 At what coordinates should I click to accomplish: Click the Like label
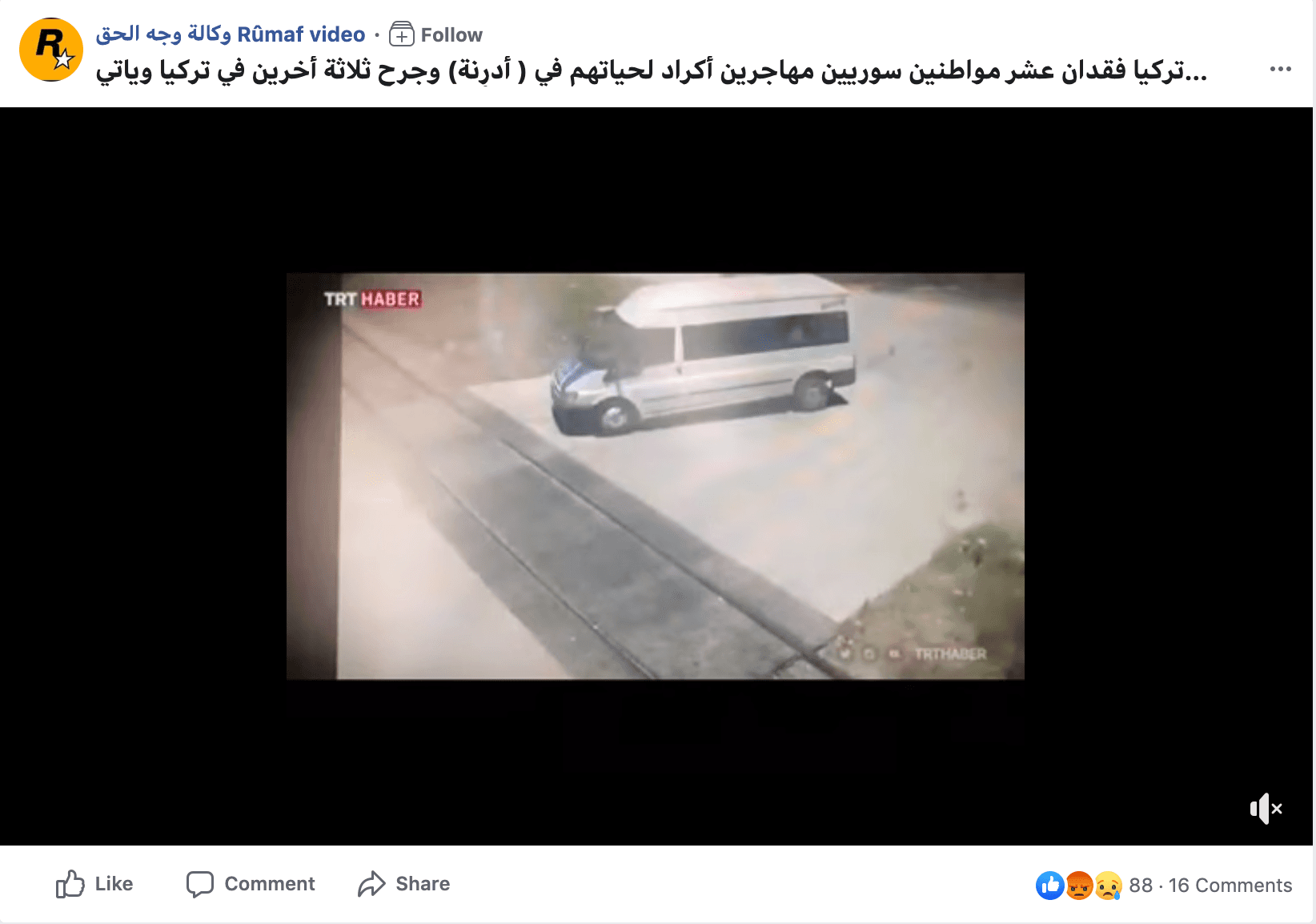click(114, 884)
